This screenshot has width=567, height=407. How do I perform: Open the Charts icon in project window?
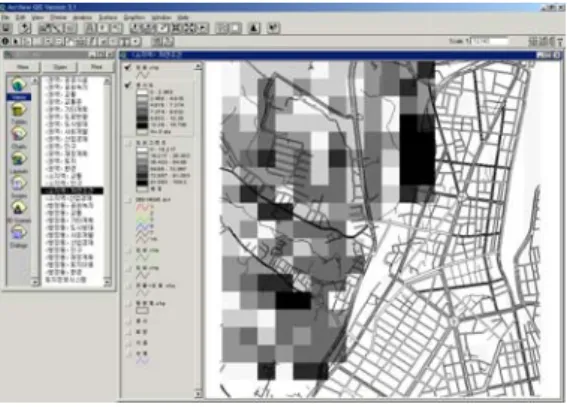(18, 138)
